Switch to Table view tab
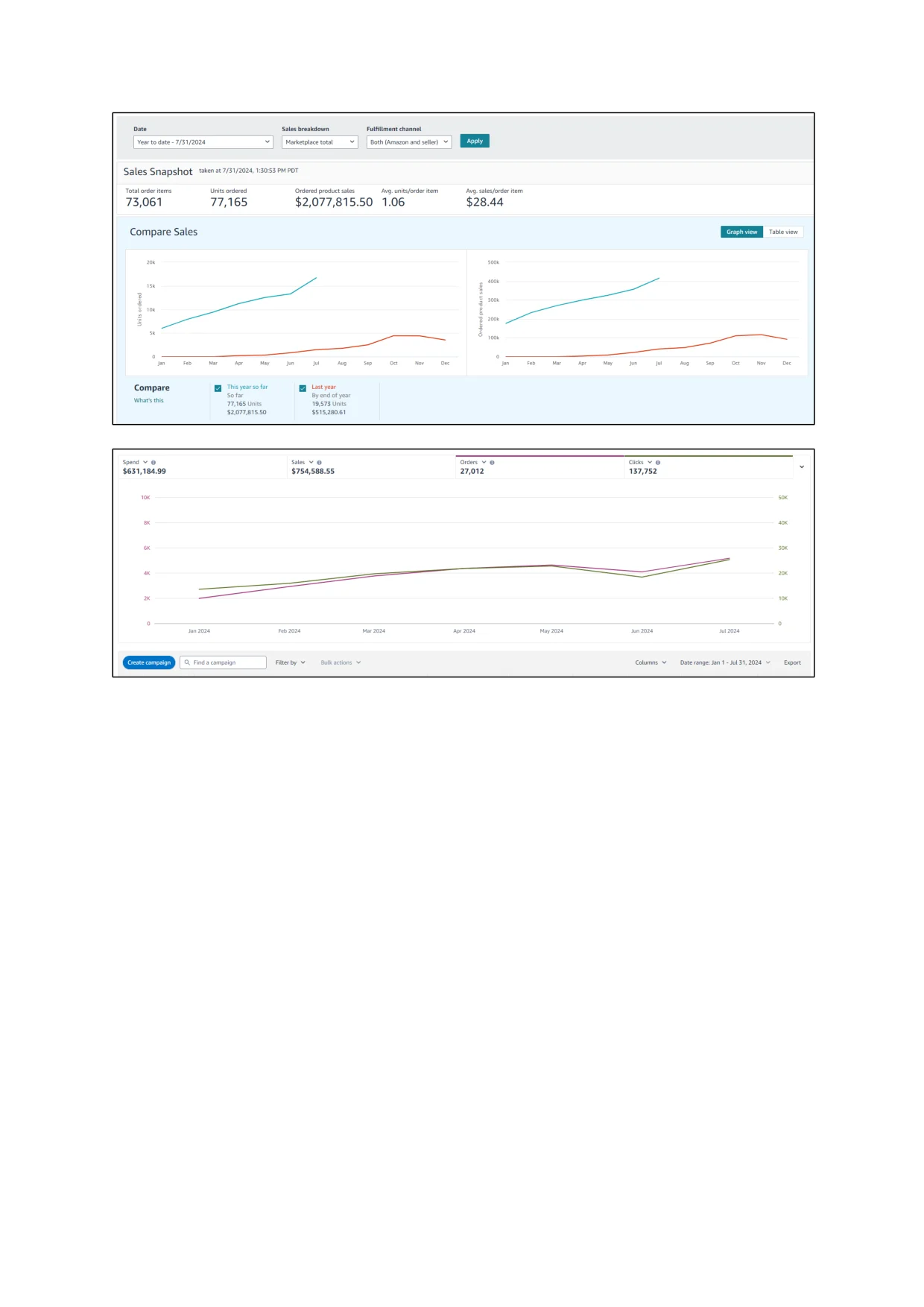The height and width of the screenshot is (1307, 924). [783, 232]
